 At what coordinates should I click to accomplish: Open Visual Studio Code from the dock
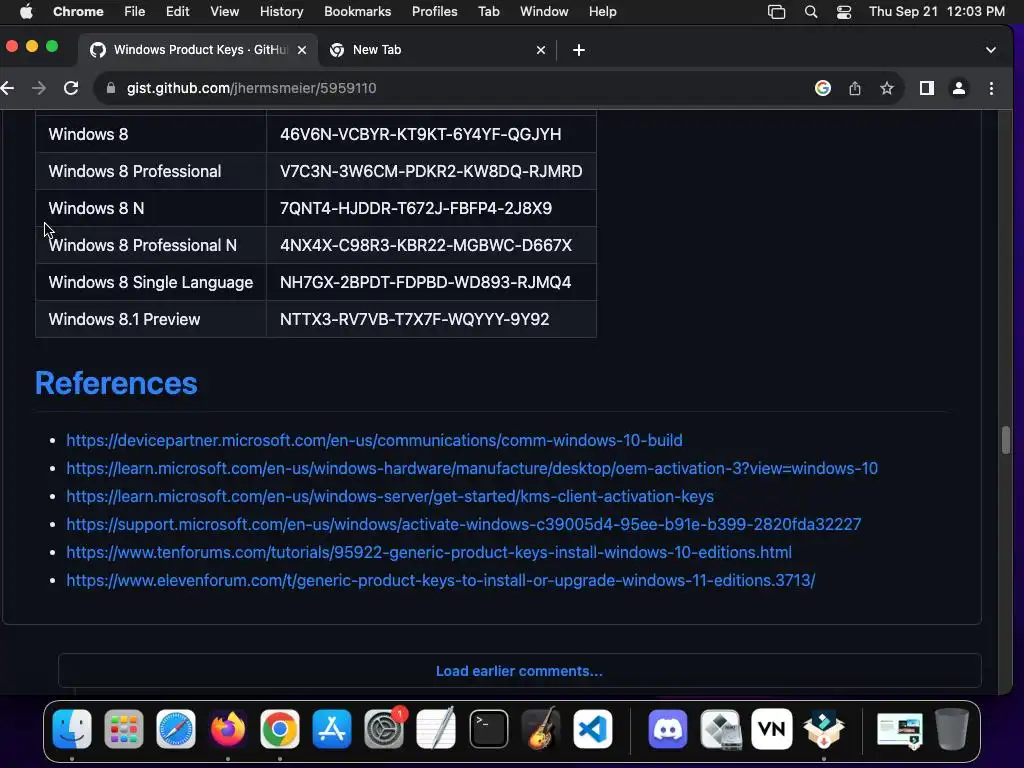click(x=593, y=729)
